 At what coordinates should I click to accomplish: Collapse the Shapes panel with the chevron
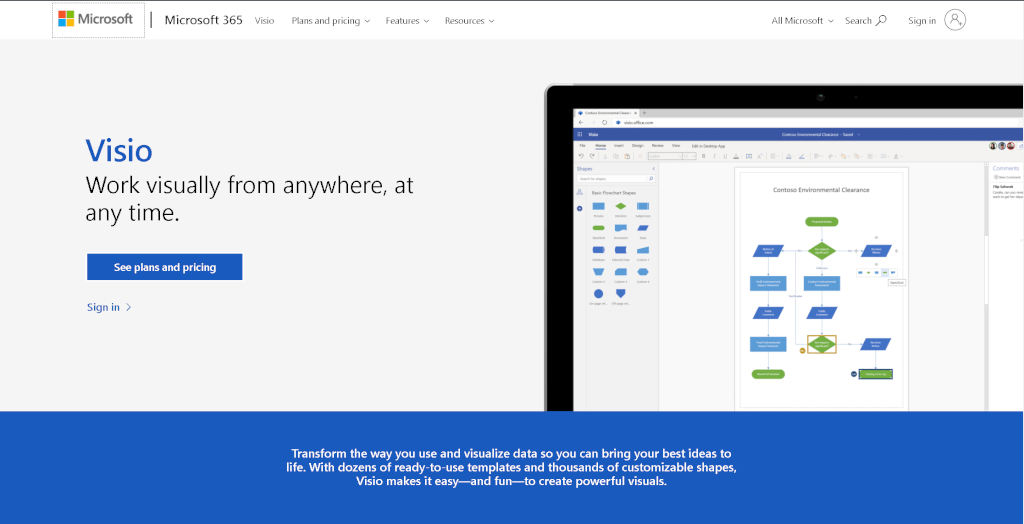click(x=654, y=169)
